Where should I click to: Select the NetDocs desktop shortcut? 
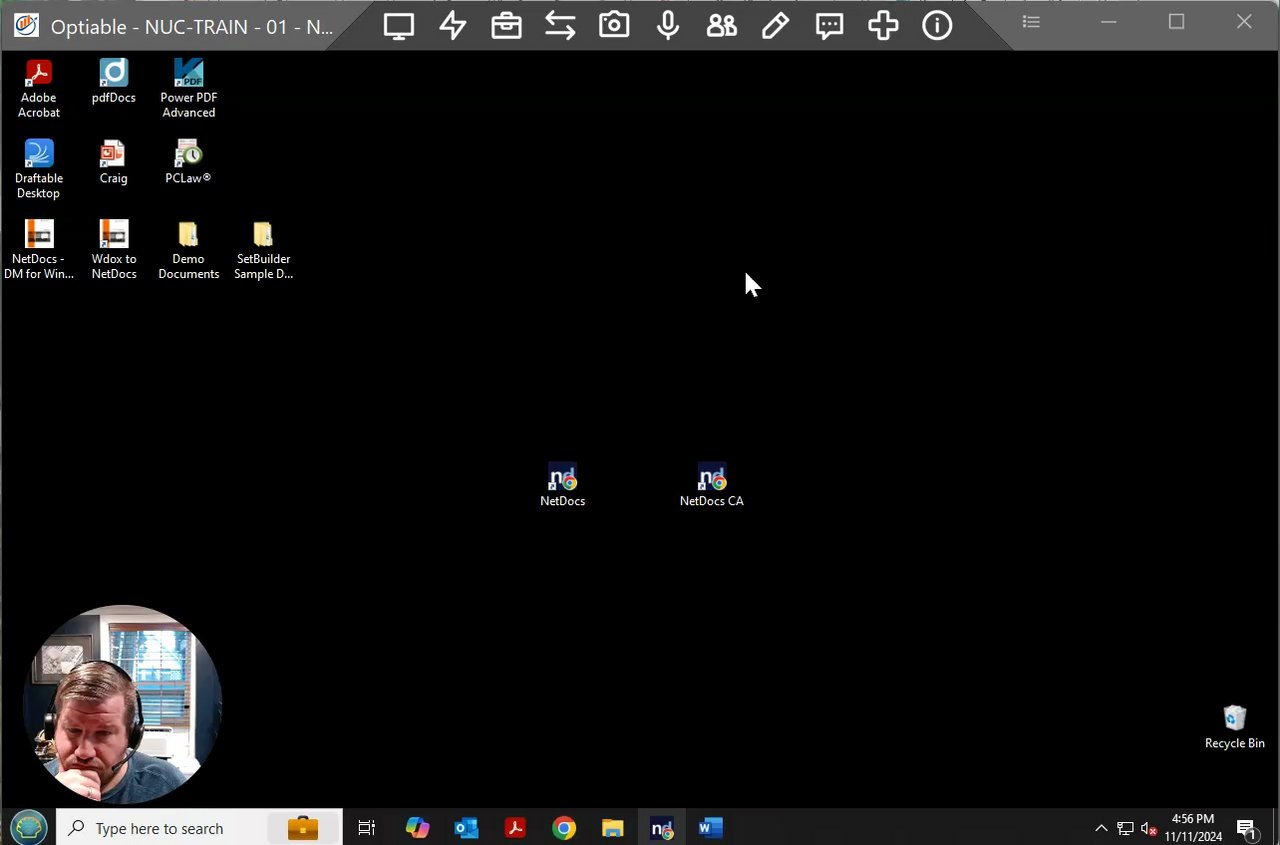pos(562,485)
